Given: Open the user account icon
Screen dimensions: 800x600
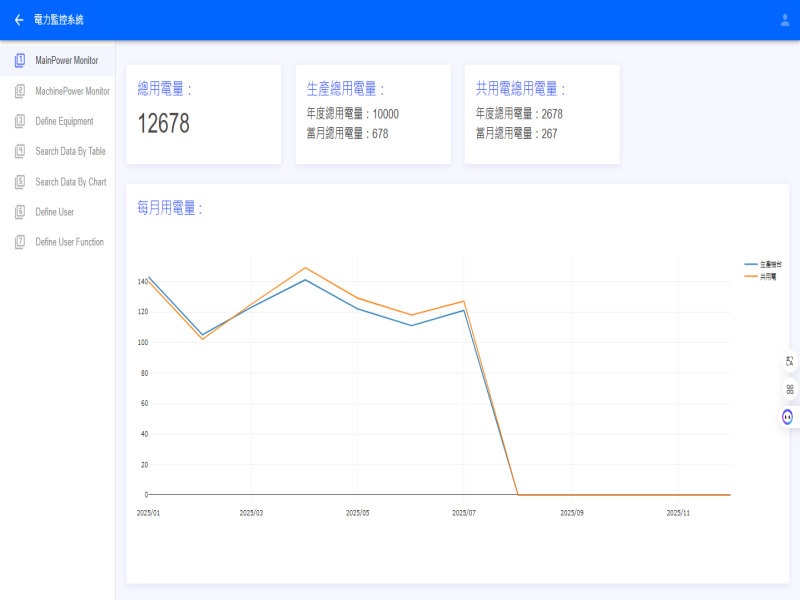Looking at the screenshot, I should tap(785, 20).
